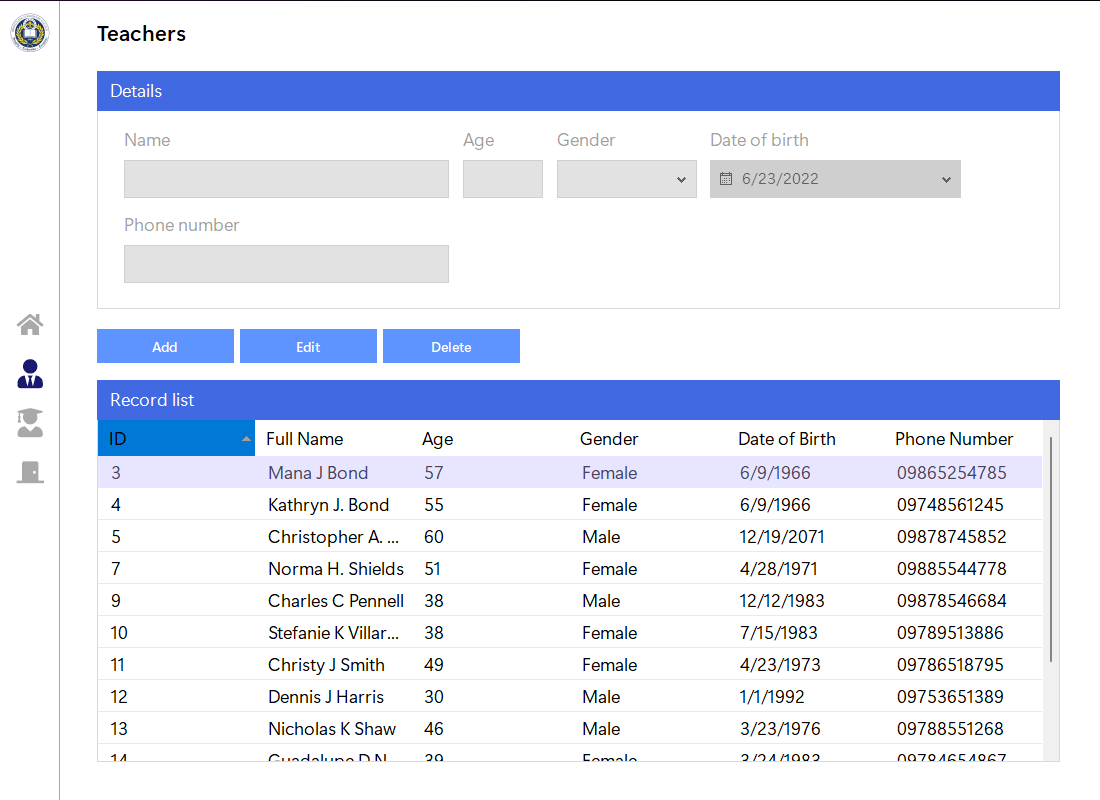1100x800 pixels.
Task: Select the Norma H. Shields record
Action: [x=336, y=569]
